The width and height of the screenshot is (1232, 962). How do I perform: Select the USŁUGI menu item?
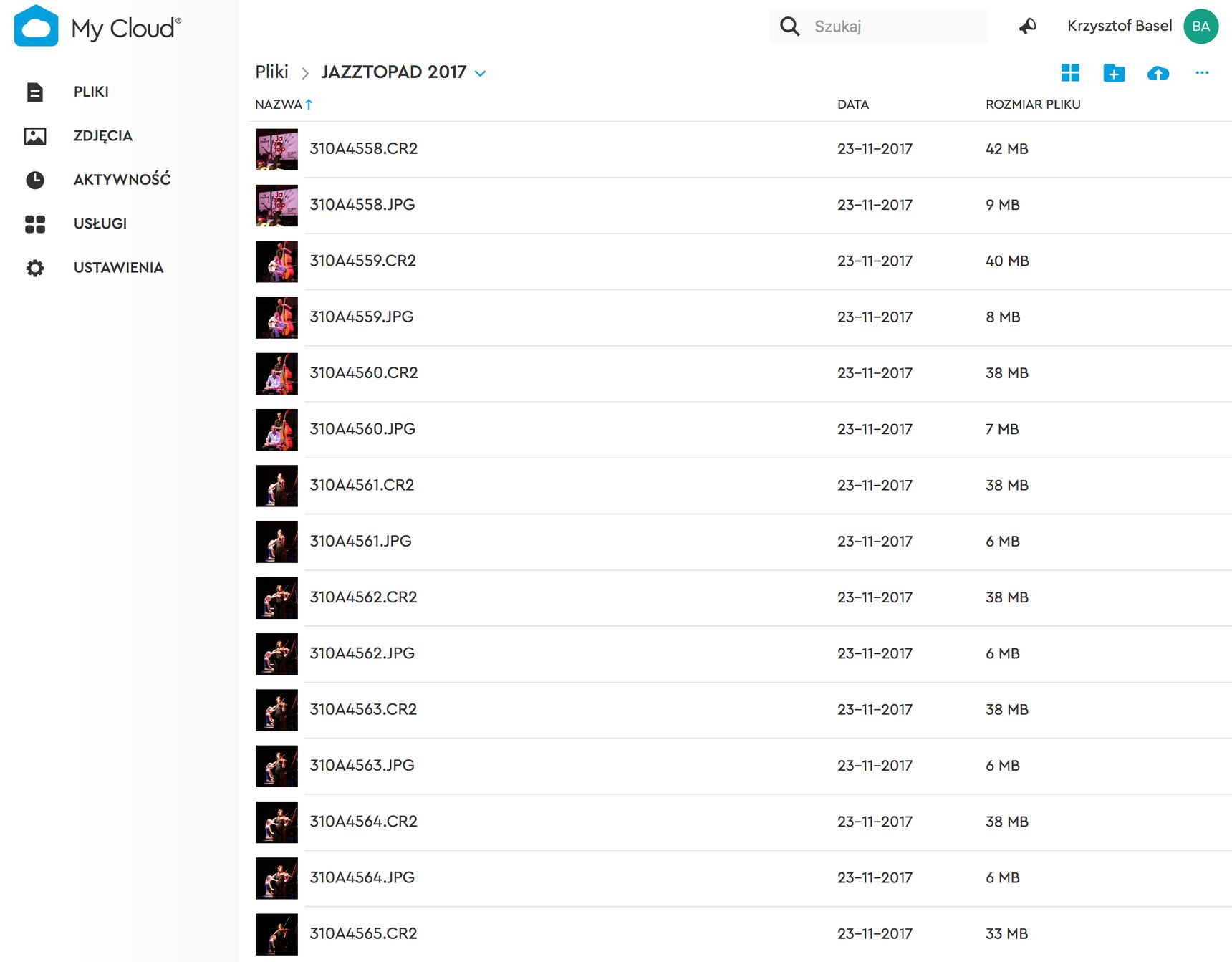point(100,223)
